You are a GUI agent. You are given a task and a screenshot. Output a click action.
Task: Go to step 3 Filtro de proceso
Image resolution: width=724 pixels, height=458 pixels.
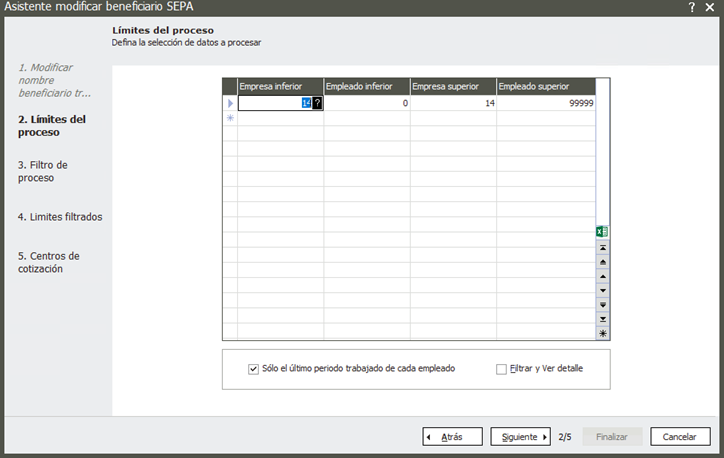42,171
